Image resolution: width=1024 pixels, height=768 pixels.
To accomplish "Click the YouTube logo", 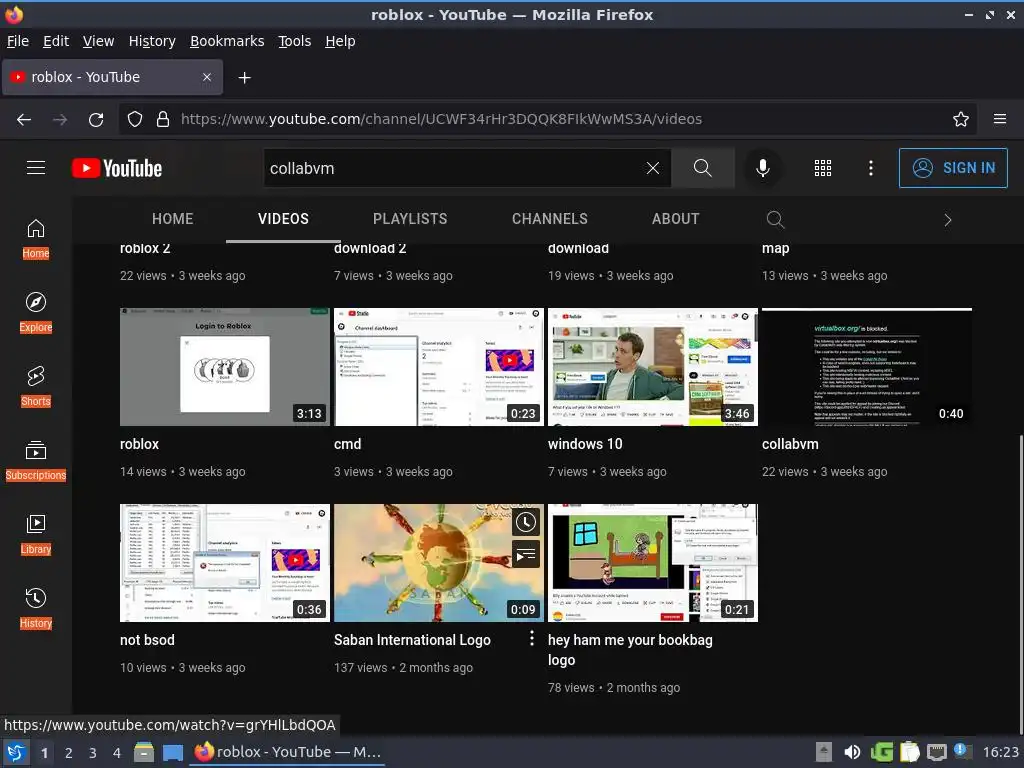I will tap(117, 168).
